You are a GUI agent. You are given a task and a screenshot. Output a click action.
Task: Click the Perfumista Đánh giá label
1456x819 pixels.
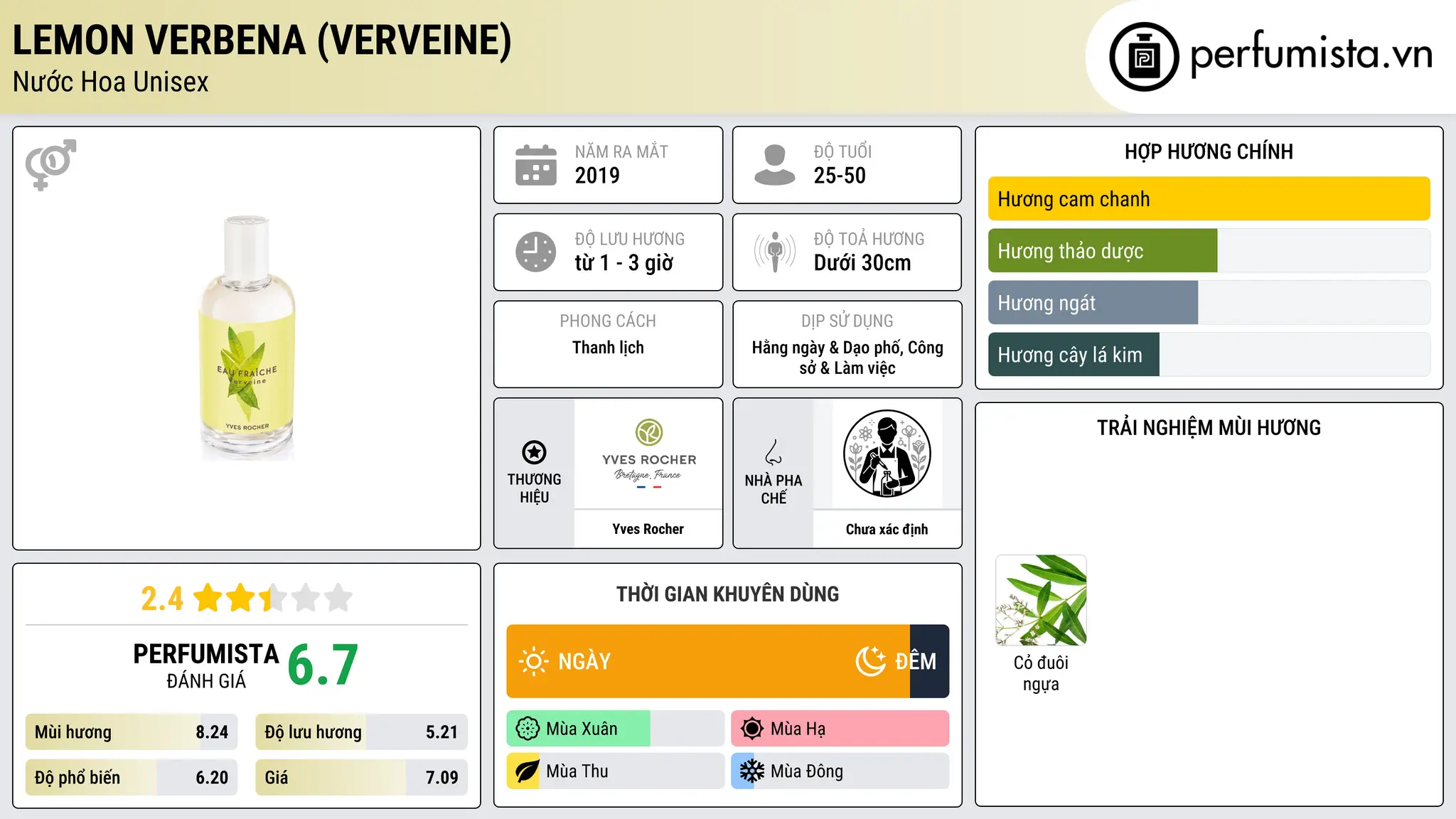click(x=206, y=665)
